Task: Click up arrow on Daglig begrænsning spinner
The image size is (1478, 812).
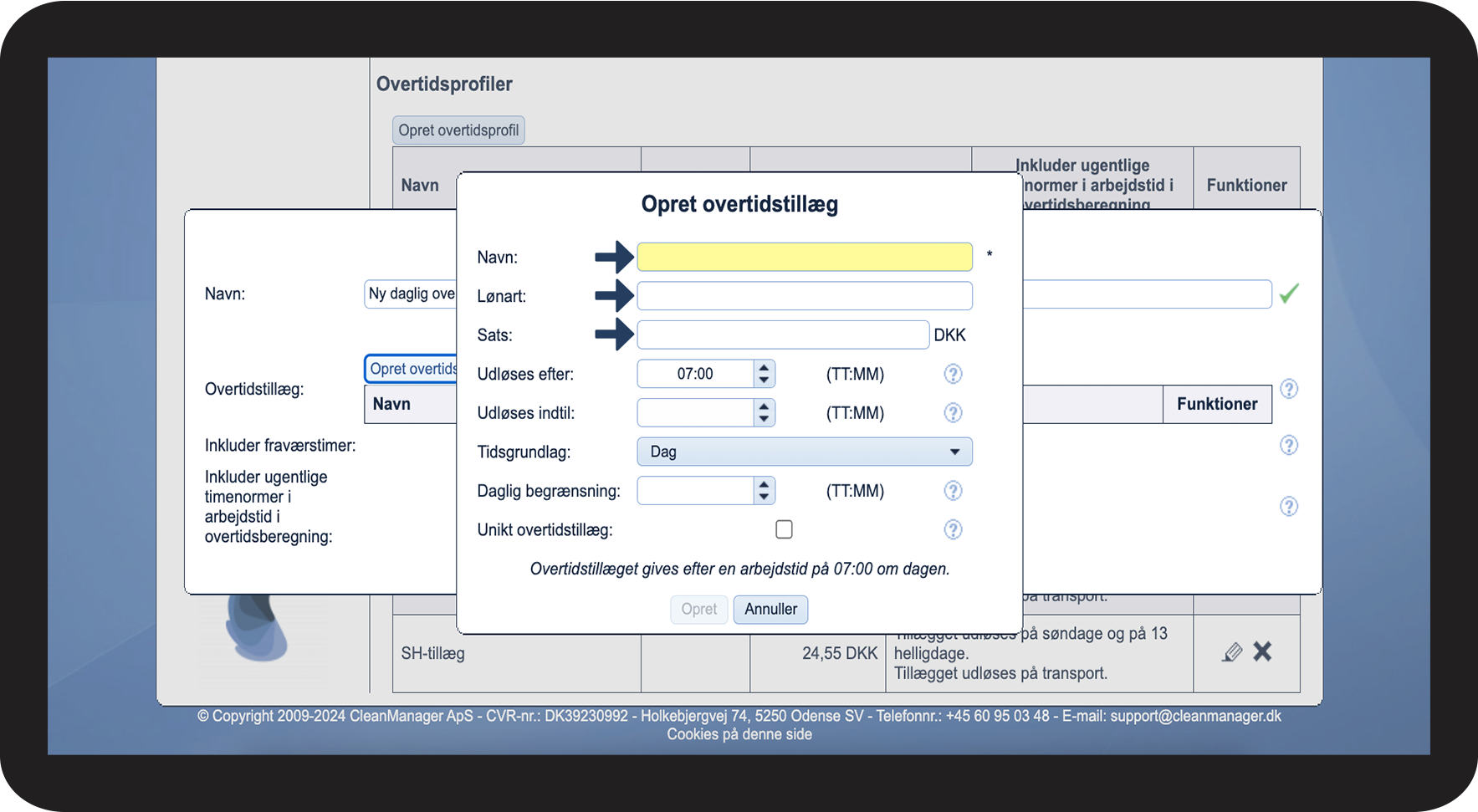Action: coord(764,484)
